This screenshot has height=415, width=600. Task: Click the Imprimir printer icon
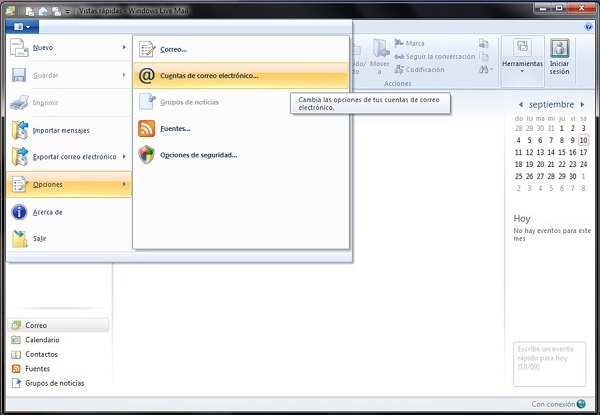coord(19,103)
